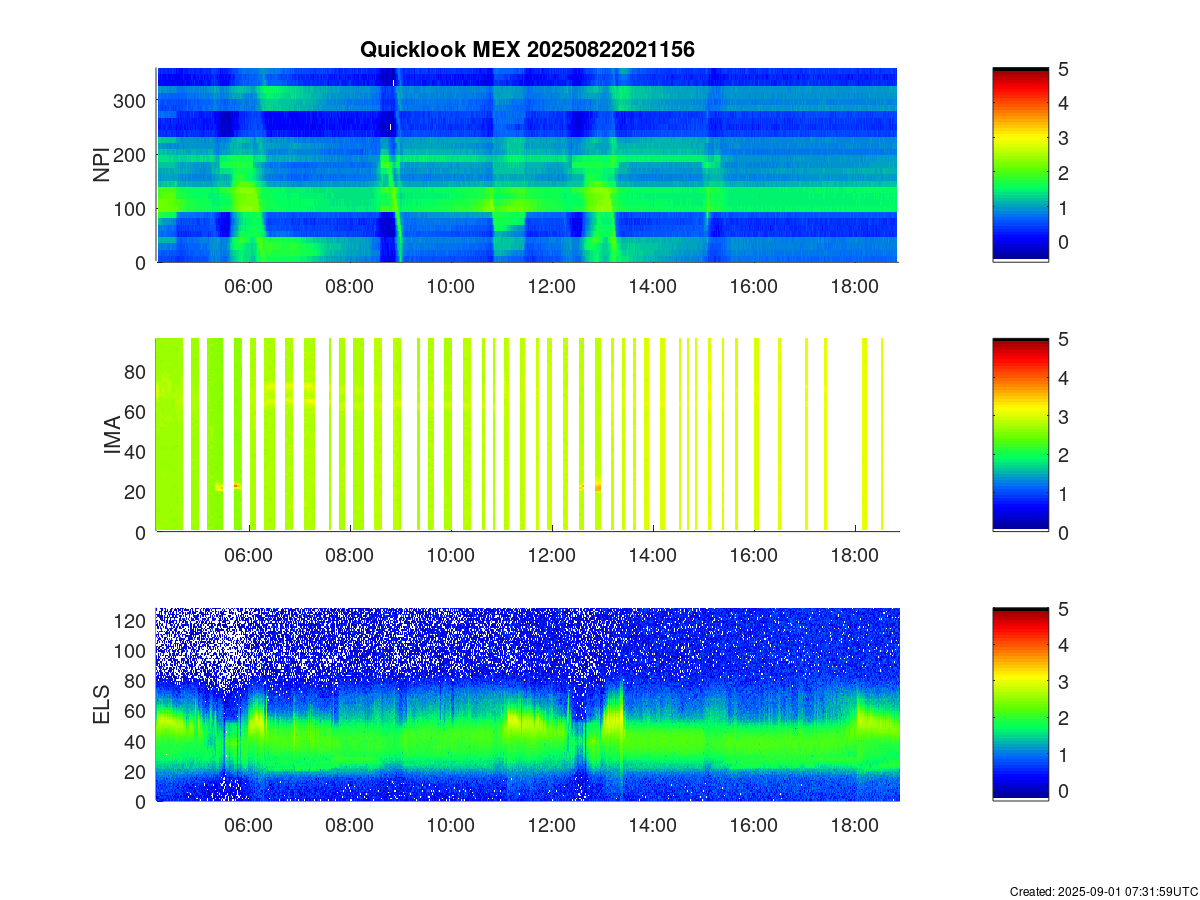Click inside the NPI spectrogram plot
This screenshot has height=900, width=1200.
click(x=527, y=165)
